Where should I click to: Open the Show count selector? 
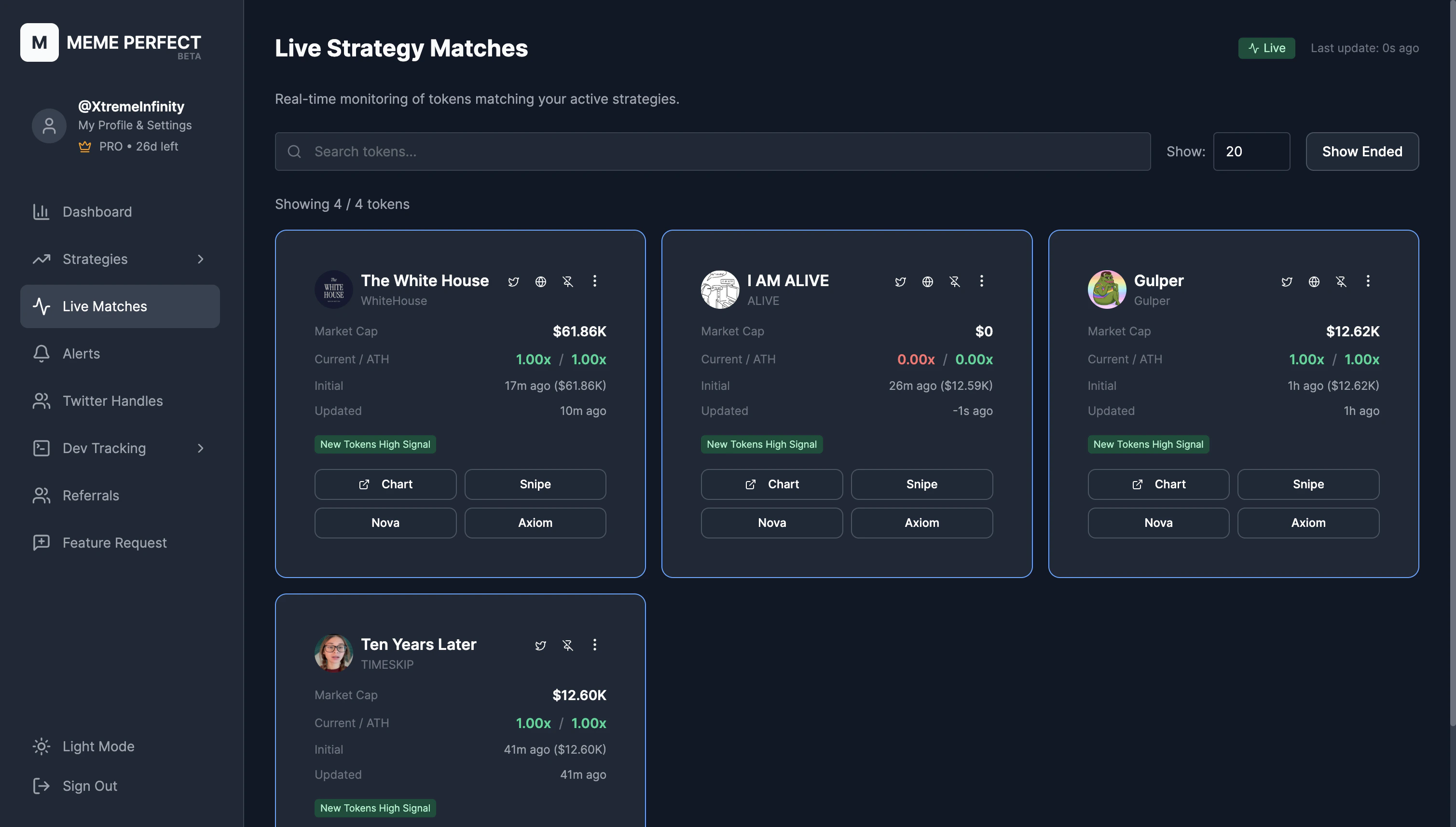(1251, 152)
